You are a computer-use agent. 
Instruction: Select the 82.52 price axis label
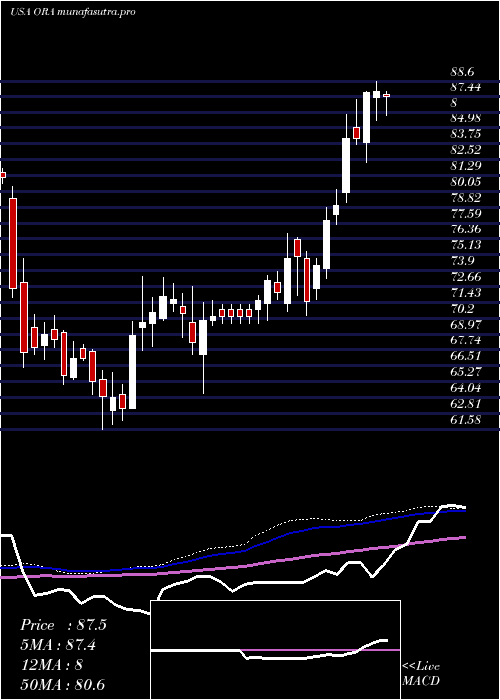point(466,150)
